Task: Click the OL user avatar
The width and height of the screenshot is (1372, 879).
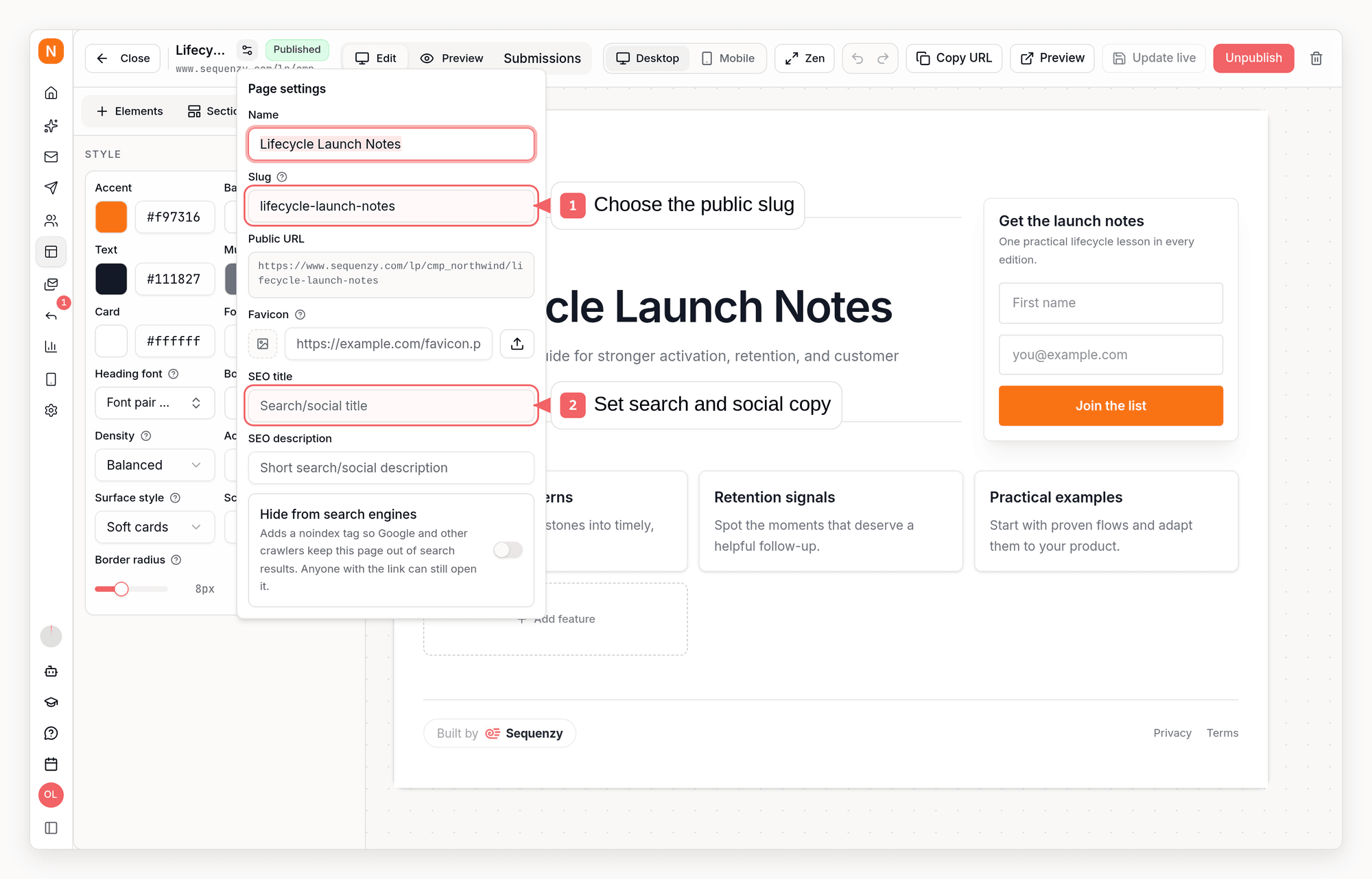Action: [51, 795]
